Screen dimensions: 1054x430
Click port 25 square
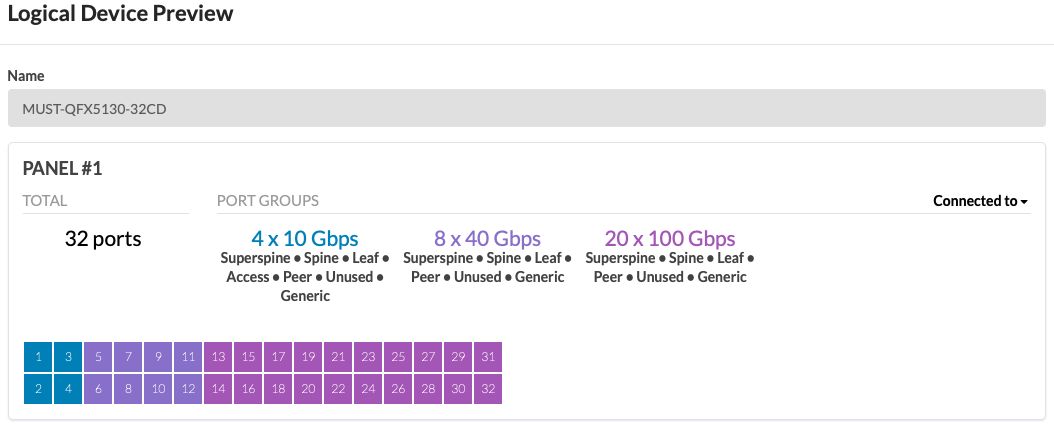[398, 357]
